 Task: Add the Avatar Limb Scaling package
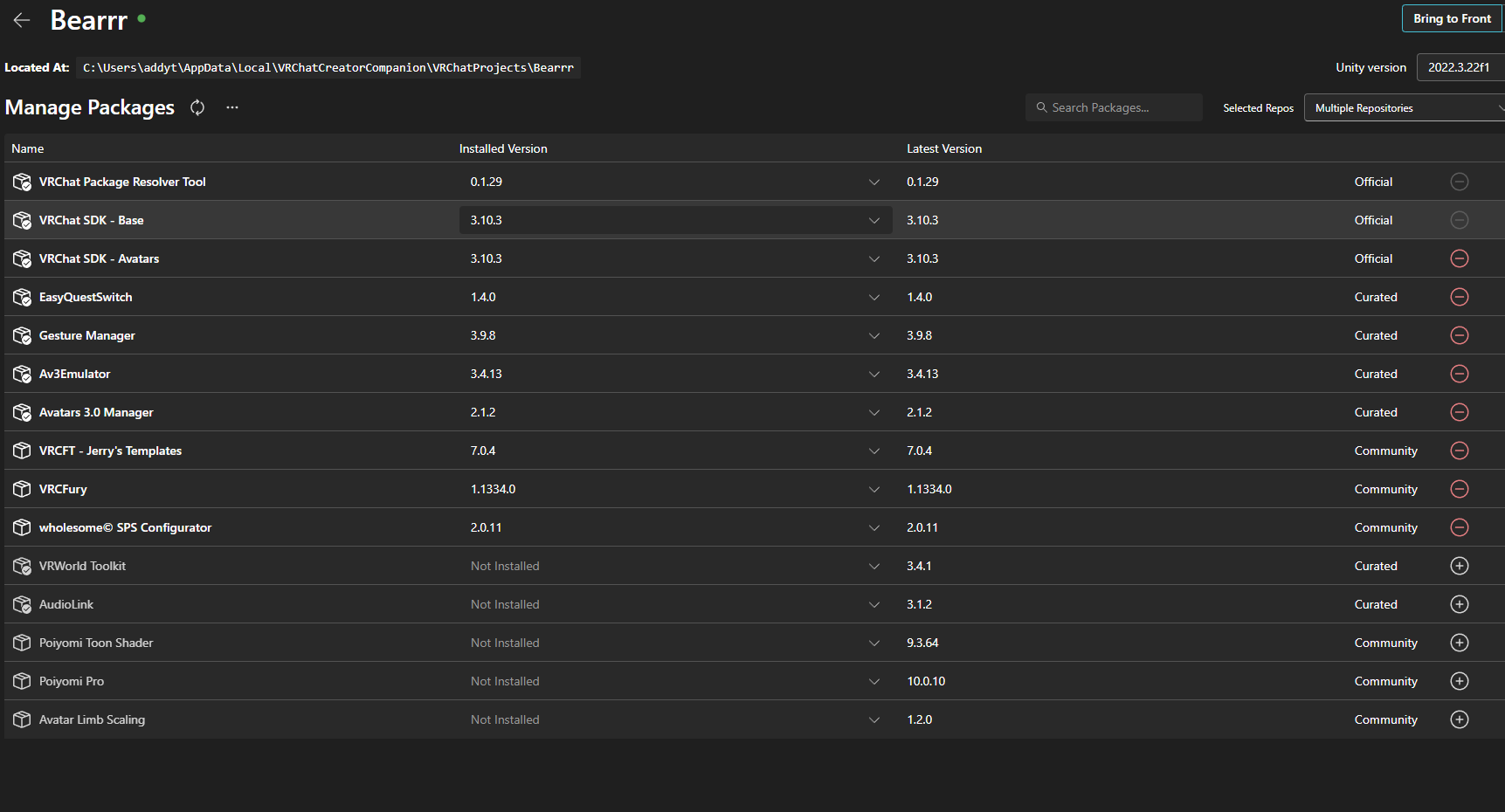(x=1459, y=719)
